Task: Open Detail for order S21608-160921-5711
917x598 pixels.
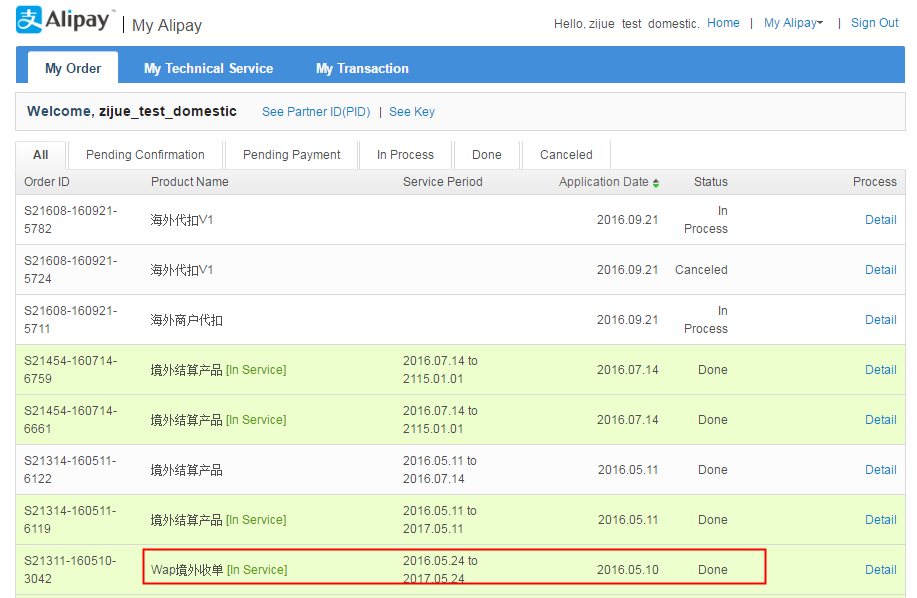Action: click(x=881, y=320)
